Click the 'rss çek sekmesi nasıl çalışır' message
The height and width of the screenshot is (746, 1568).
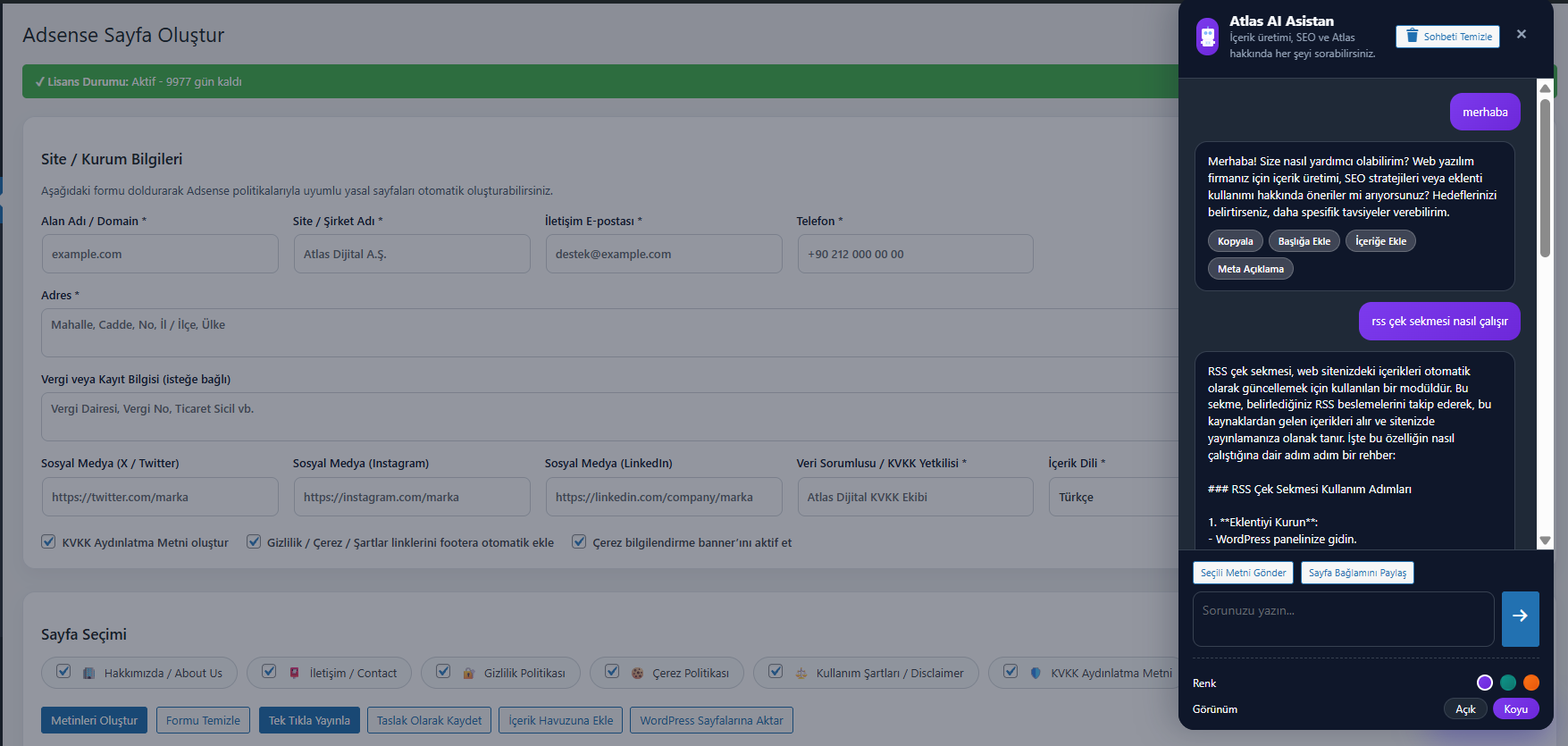click(1439, 321)
